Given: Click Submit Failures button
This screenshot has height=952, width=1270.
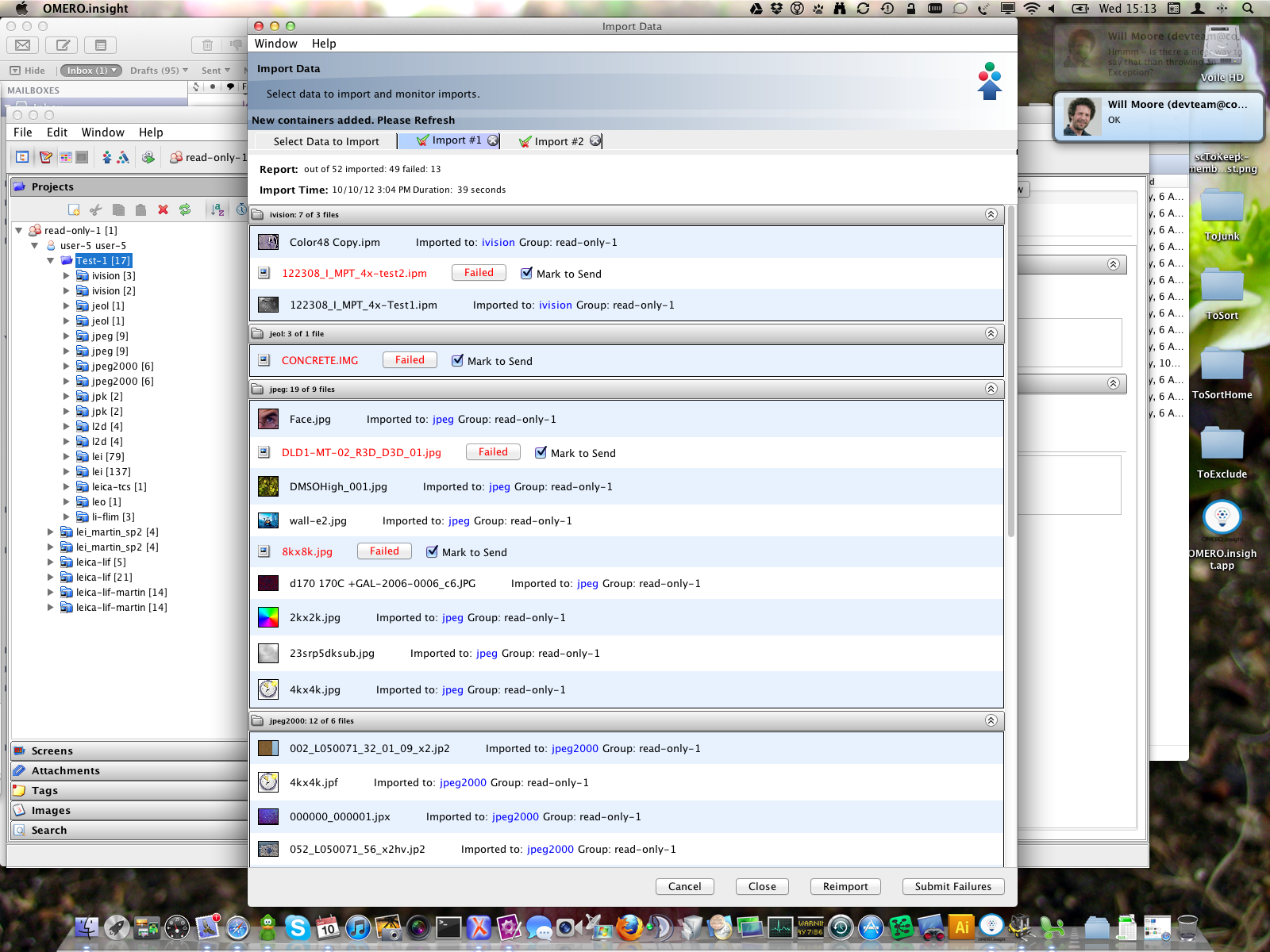Looking at the screenshot, I should tap(953, 886).
